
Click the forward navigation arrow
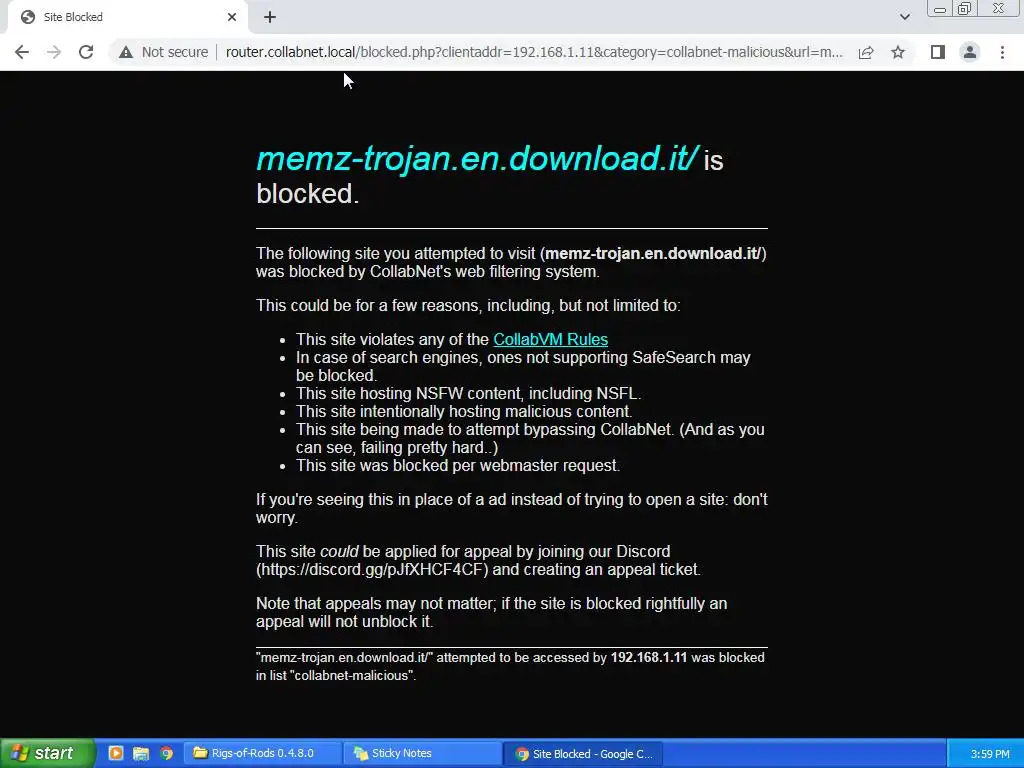click(x=54, y=52)
